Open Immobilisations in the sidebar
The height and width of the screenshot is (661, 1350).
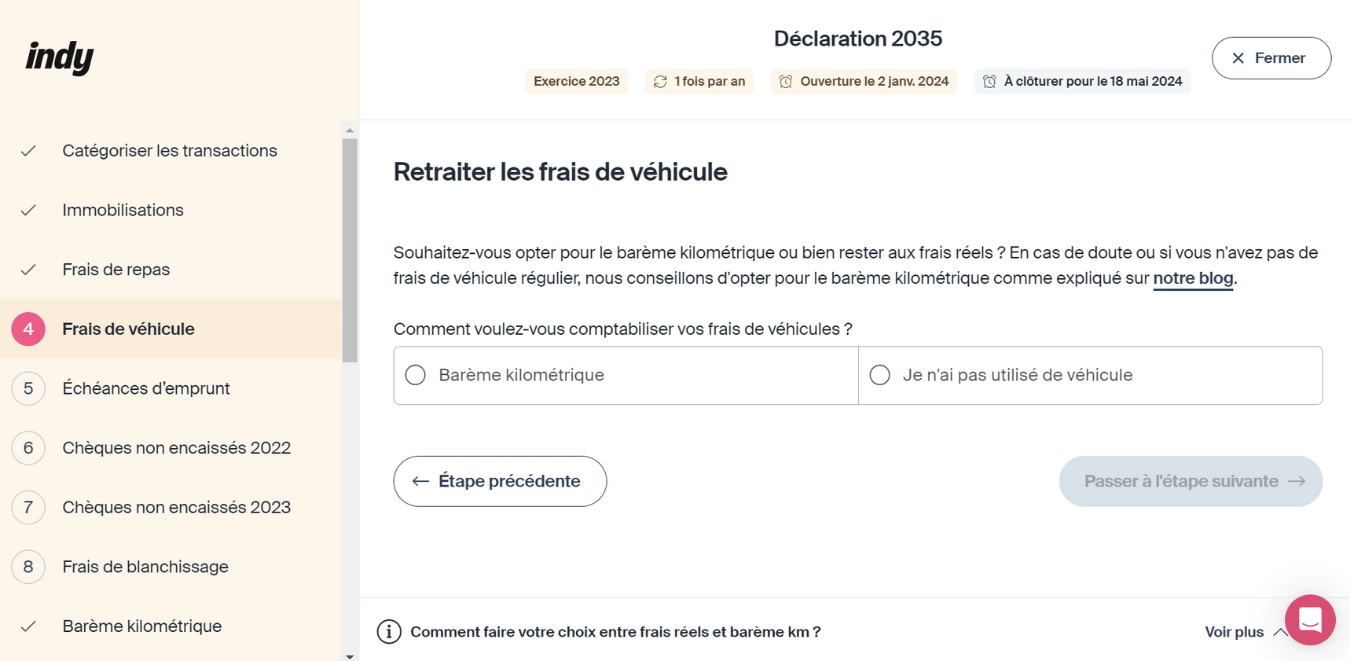(x=123, y=210)
